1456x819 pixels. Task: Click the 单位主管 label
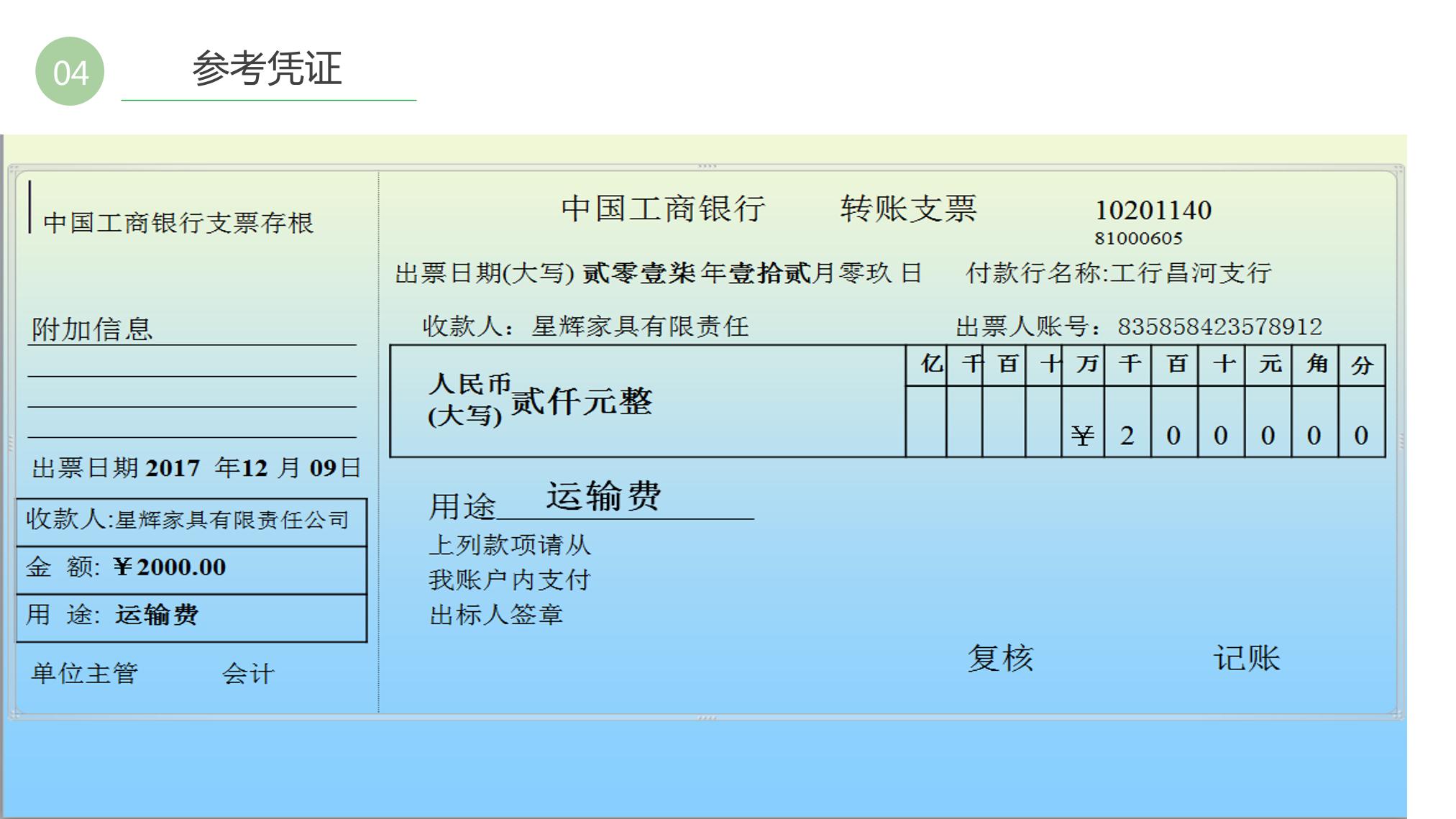coord(84,674)
